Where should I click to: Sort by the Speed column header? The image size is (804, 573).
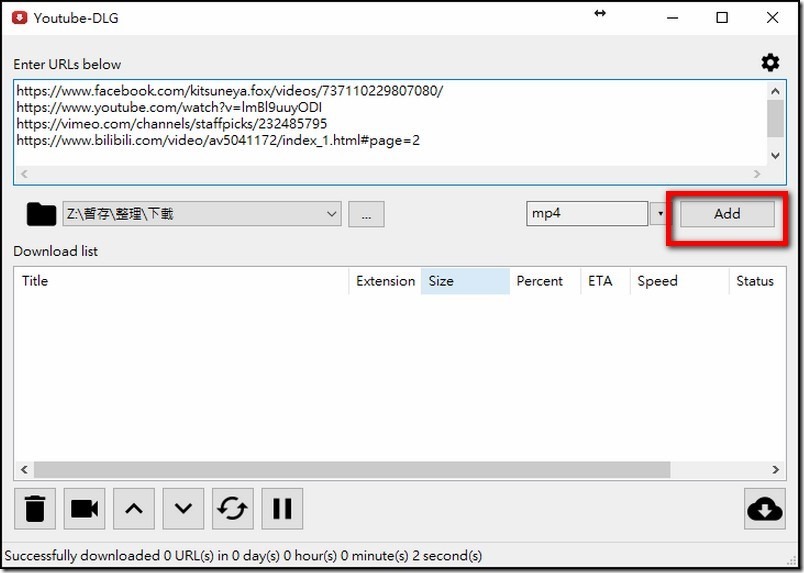coord(679,281)
